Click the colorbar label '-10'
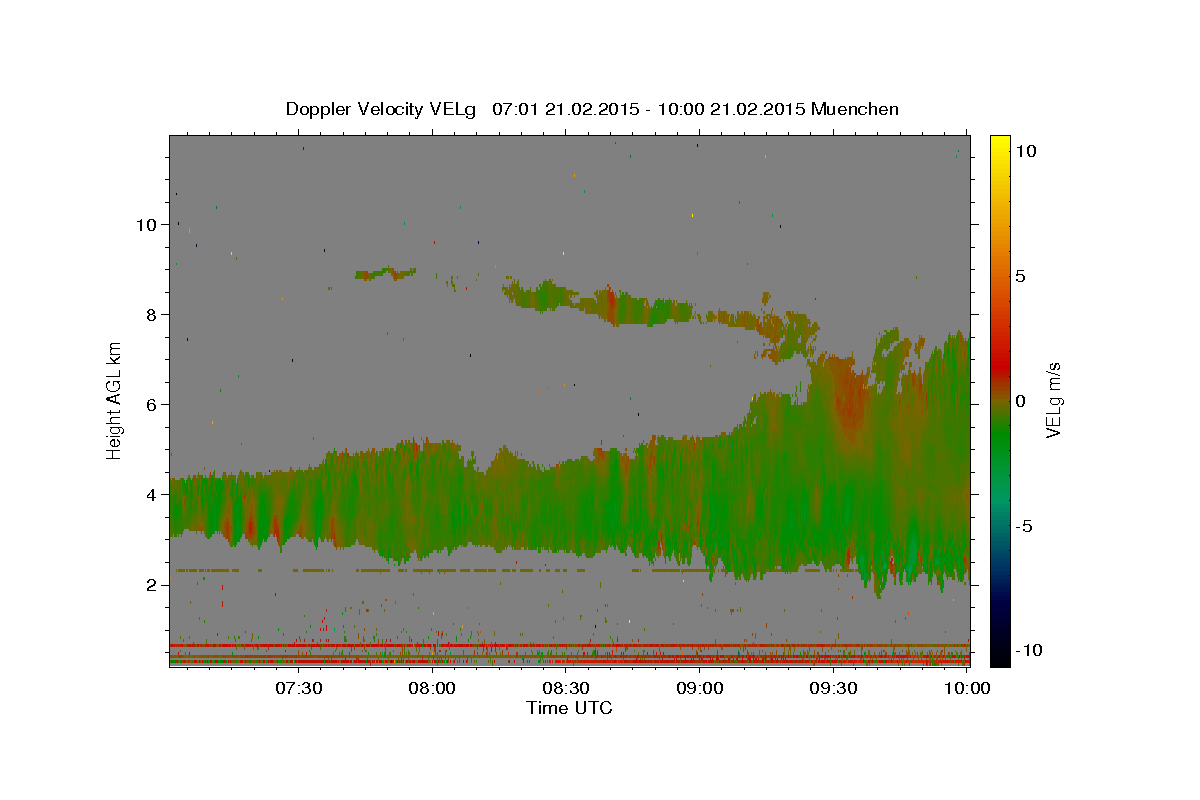The image size is (1200, 800). [x=1030, y=651]
